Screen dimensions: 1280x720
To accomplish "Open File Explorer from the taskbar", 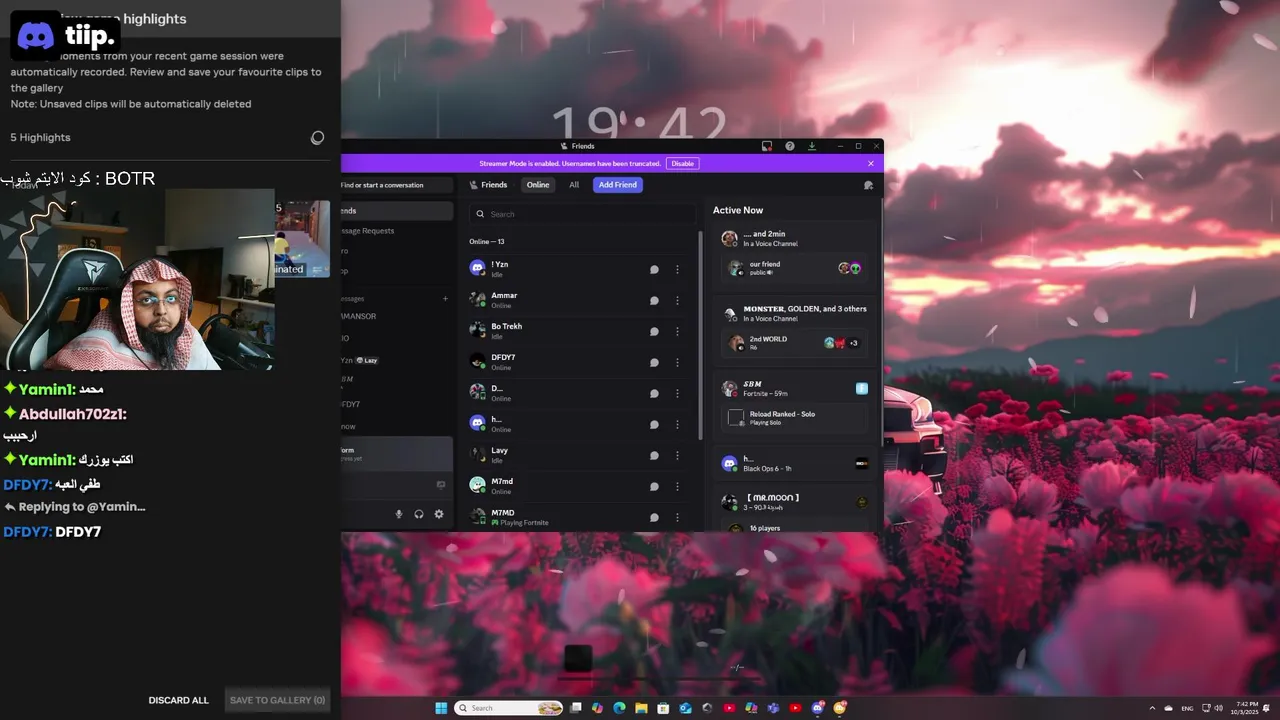I will click(641, 708).
